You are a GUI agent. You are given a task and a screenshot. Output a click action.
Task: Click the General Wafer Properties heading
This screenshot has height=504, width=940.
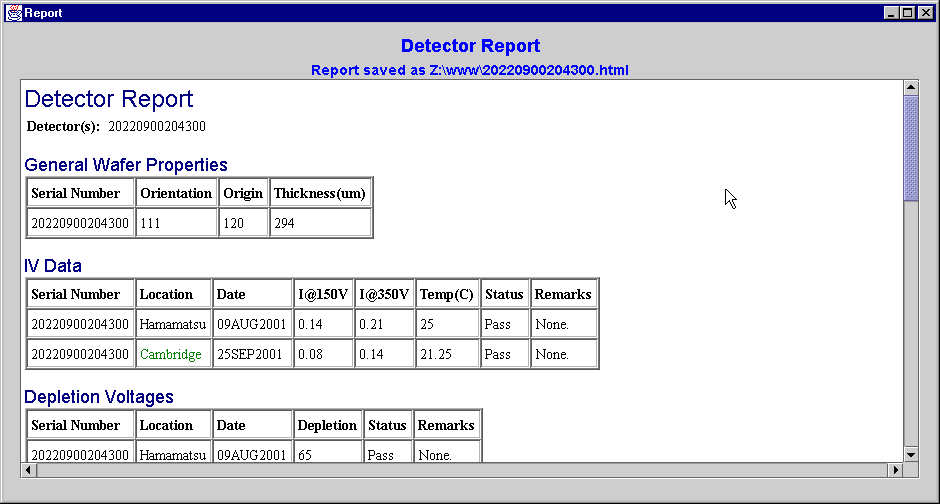pyautogui.click(x=126, y=165)
